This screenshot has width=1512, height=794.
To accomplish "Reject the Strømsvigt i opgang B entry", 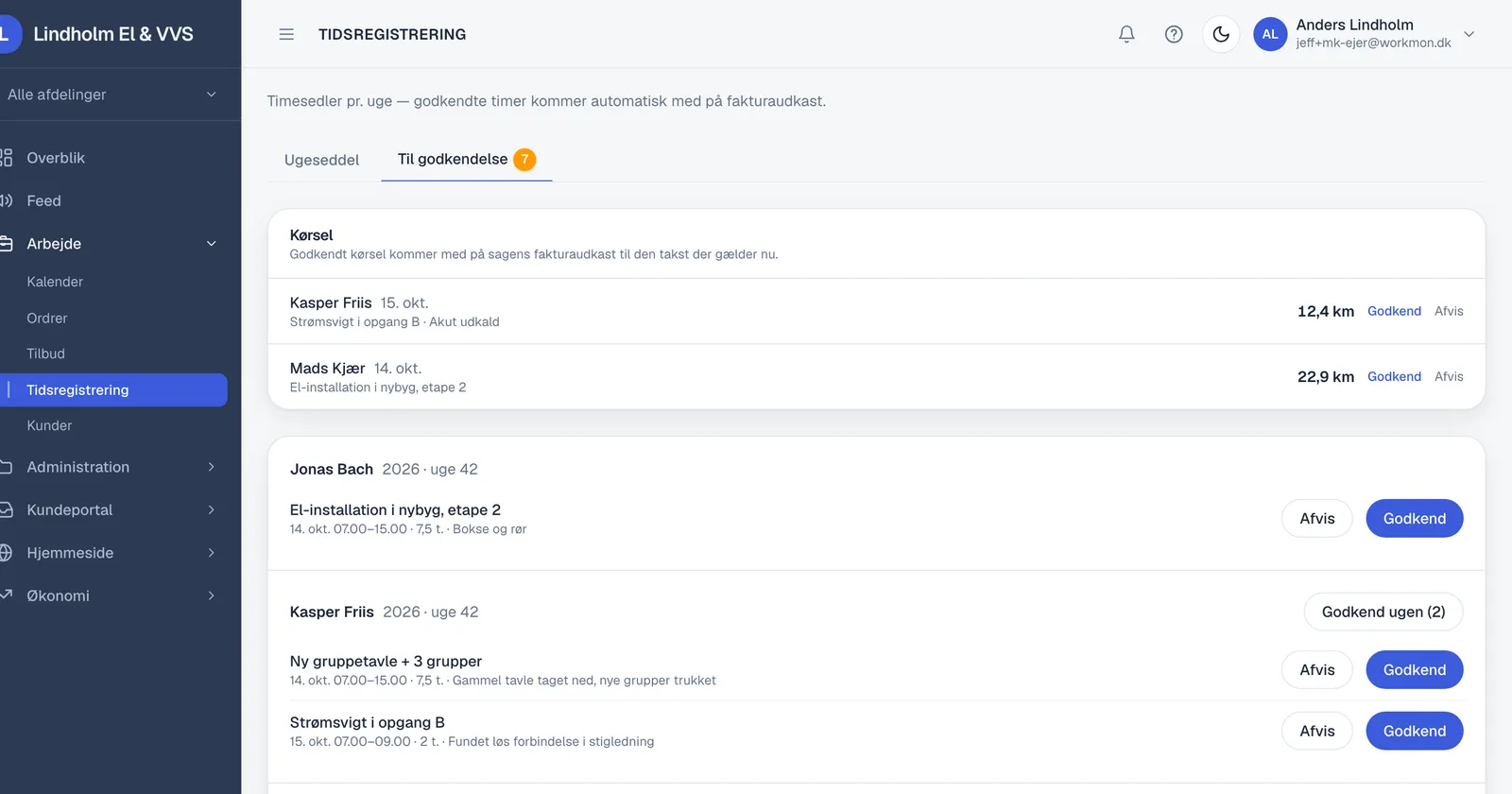I will (x=1317, y=731).
